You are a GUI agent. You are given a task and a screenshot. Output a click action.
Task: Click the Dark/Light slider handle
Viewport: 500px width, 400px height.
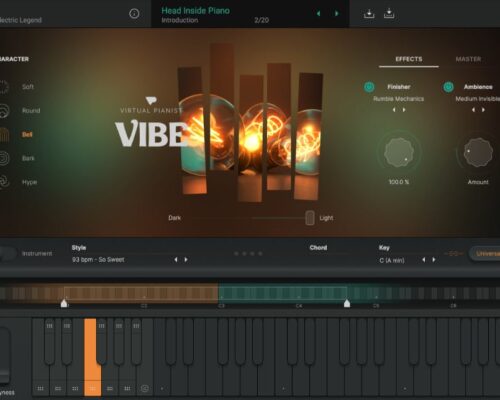310,218
